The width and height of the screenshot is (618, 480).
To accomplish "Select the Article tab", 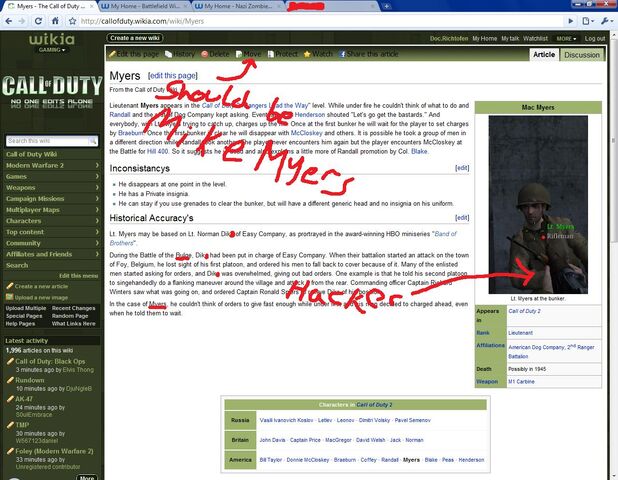I will pos(544,54).
